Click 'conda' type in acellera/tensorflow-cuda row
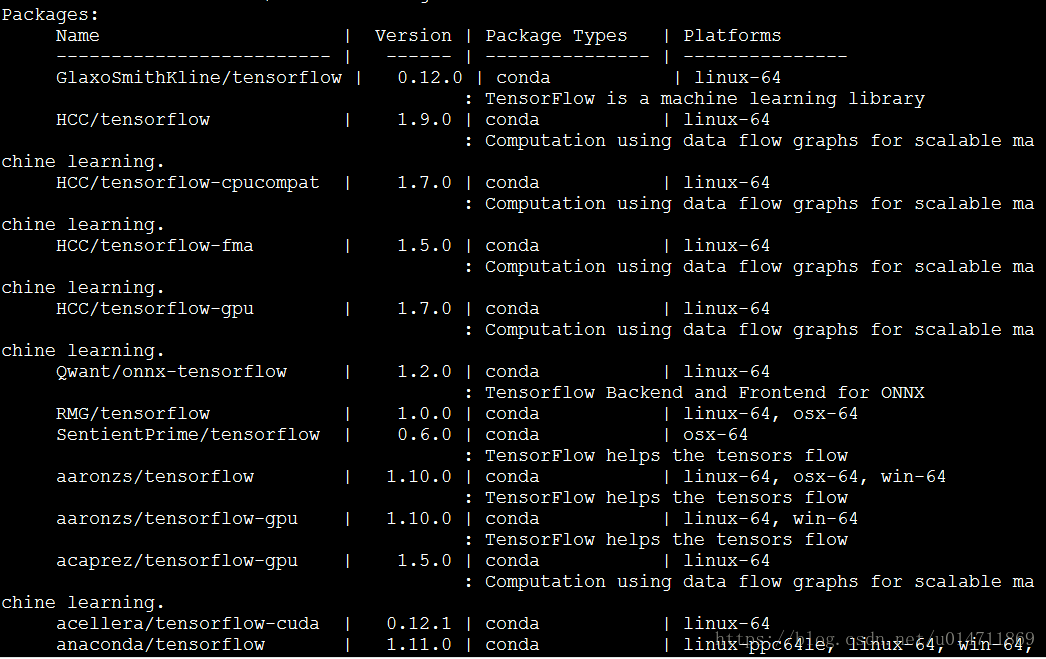This screenshot has width=1046, height=659. tap(512, 624)
